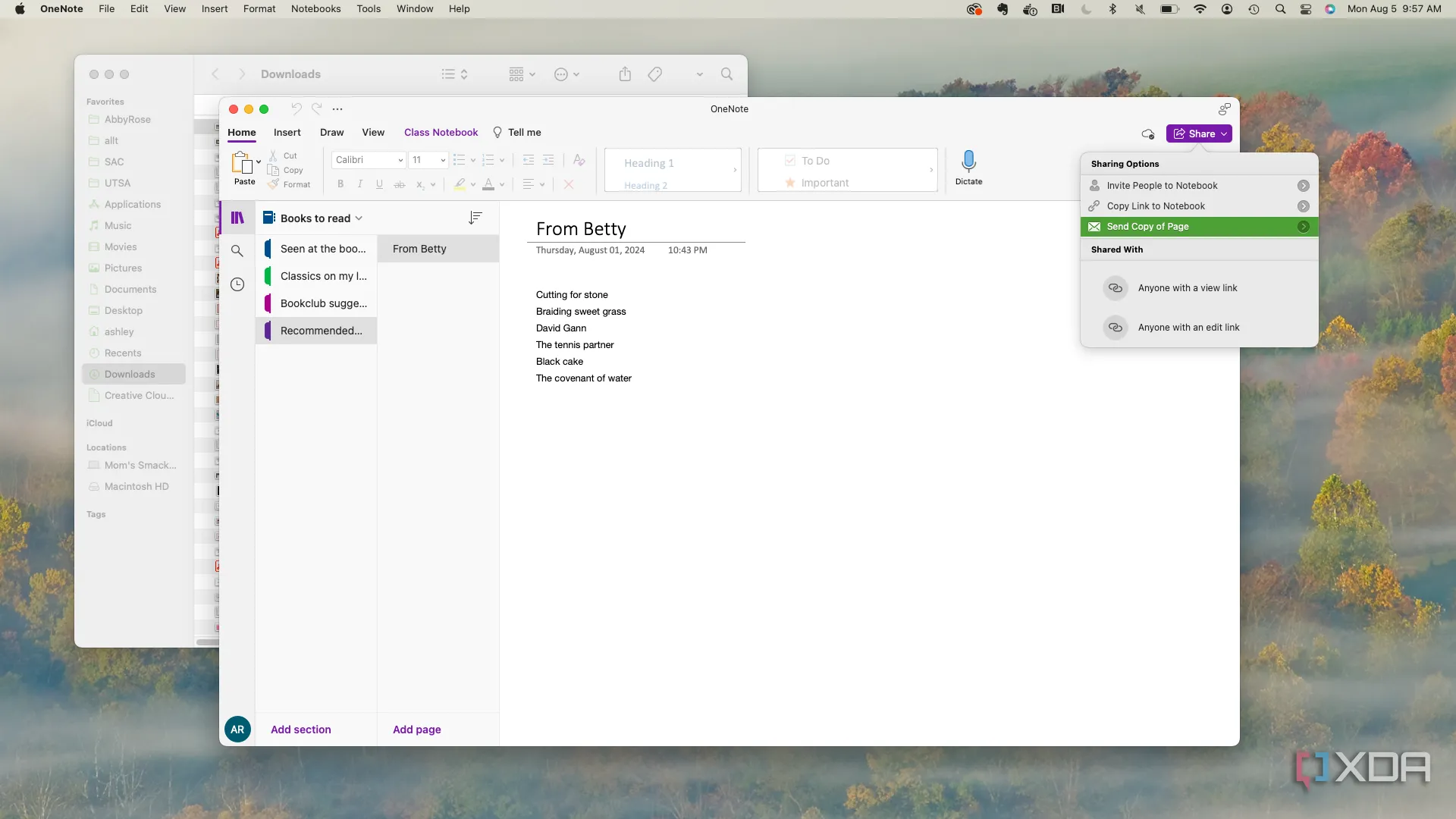
Task: Open the Notebooks menu in menu bar
Action: tap(316, 9)
